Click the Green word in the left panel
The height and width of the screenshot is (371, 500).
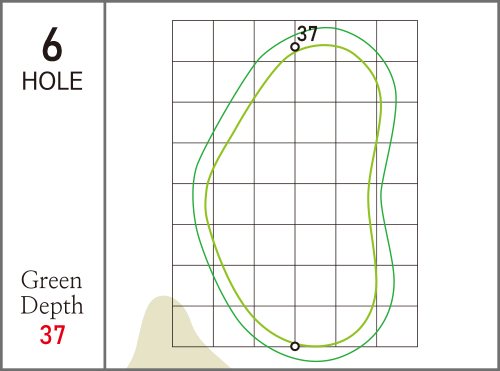[x=51, y=280]
